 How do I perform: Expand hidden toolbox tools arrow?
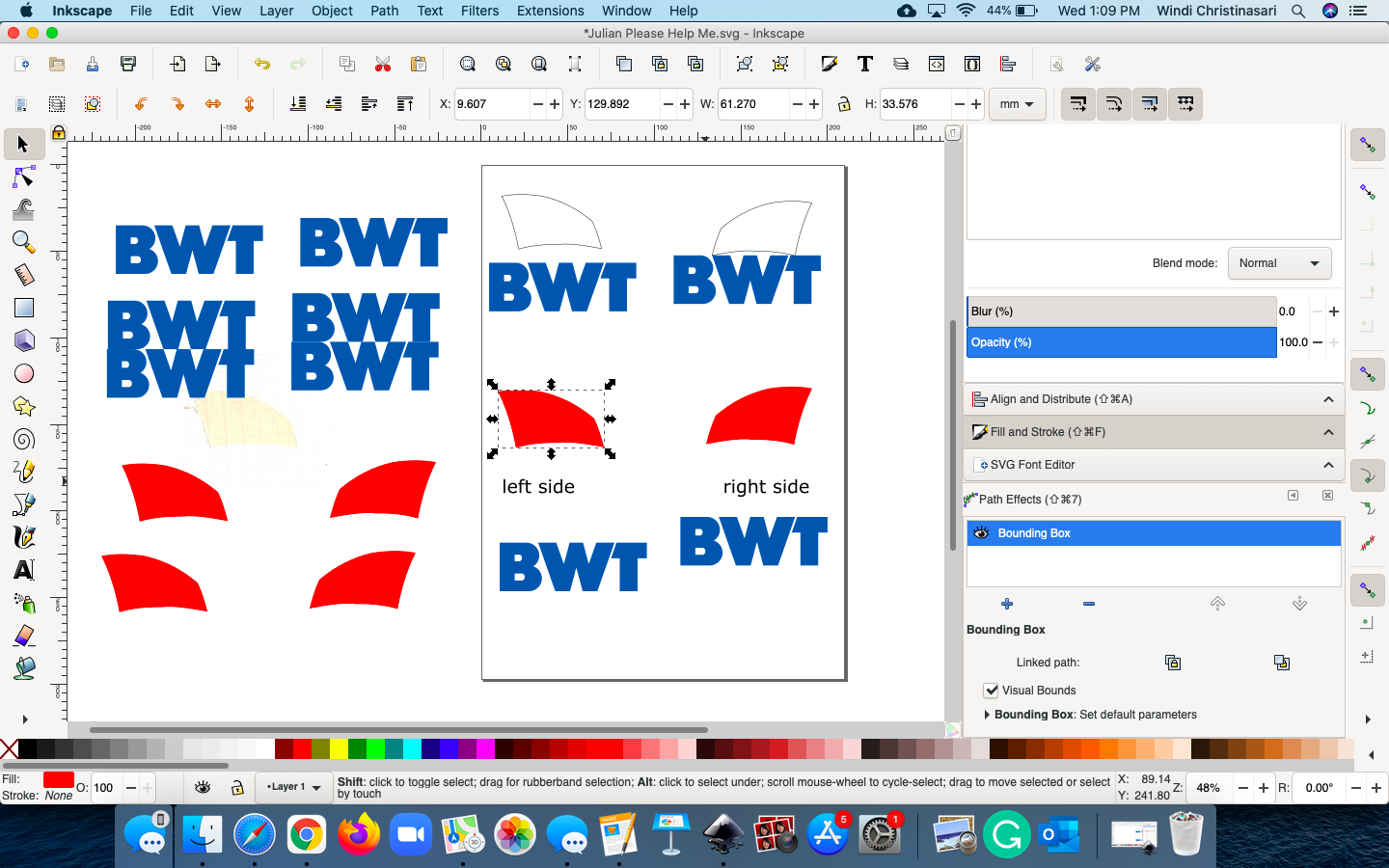[x=25, y=719]
